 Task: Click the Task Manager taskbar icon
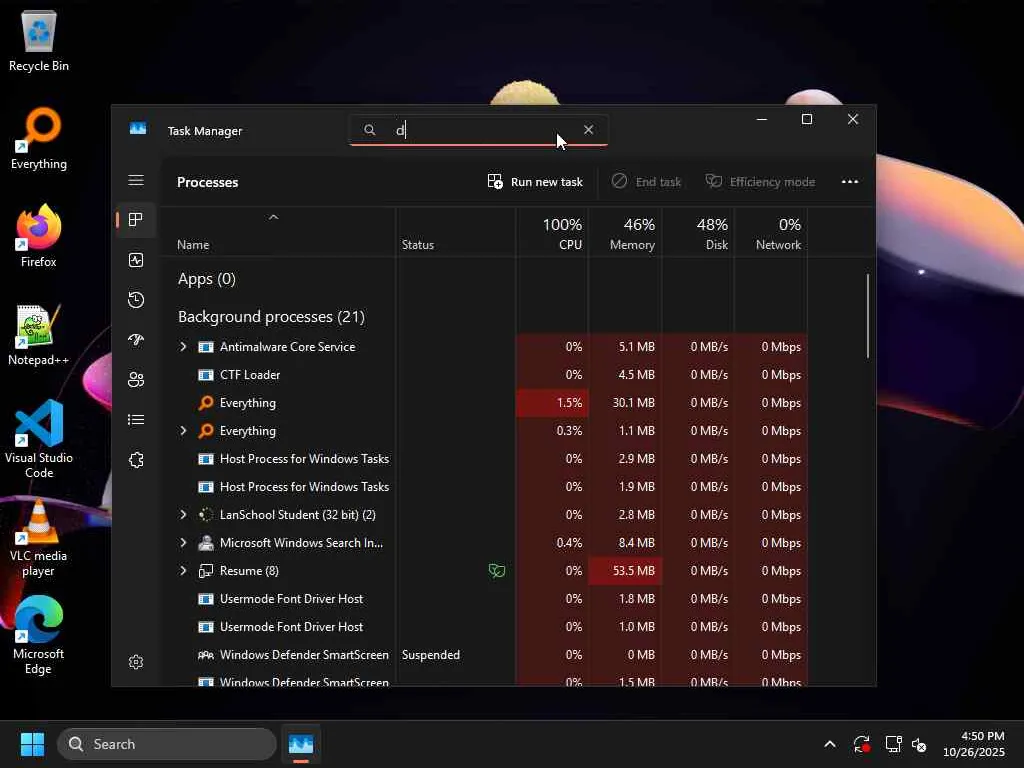[x=301, y=744]
